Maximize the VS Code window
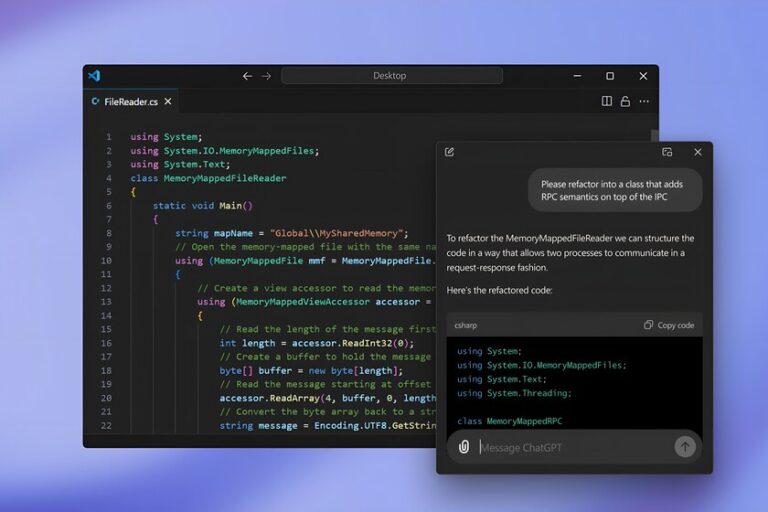 tap(610, 76)
